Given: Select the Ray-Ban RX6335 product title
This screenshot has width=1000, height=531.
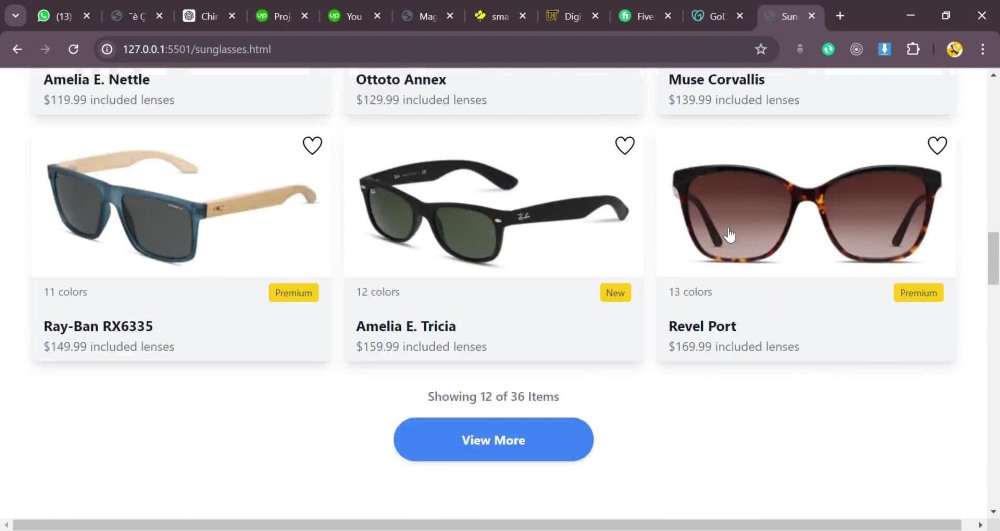Looking at the screenshot, I should (x=98, y=326).
